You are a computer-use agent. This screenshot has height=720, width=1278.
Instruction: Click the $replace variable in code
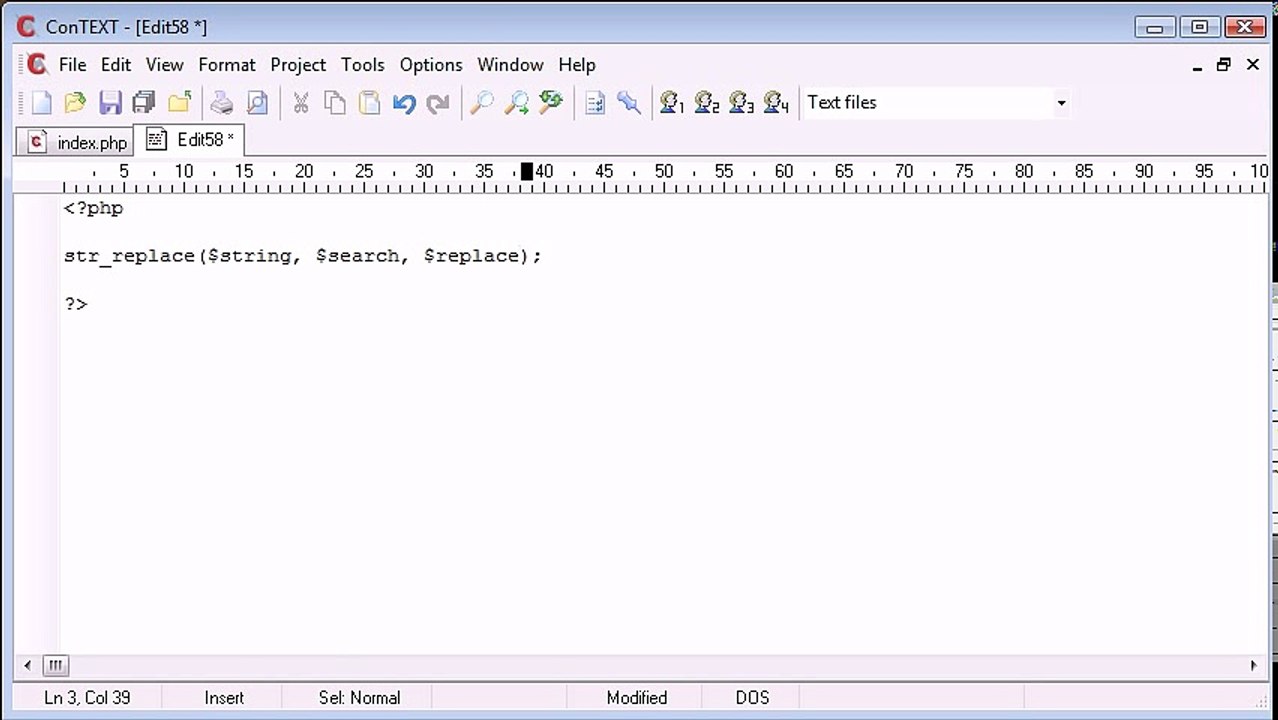[x=471, y=256]
